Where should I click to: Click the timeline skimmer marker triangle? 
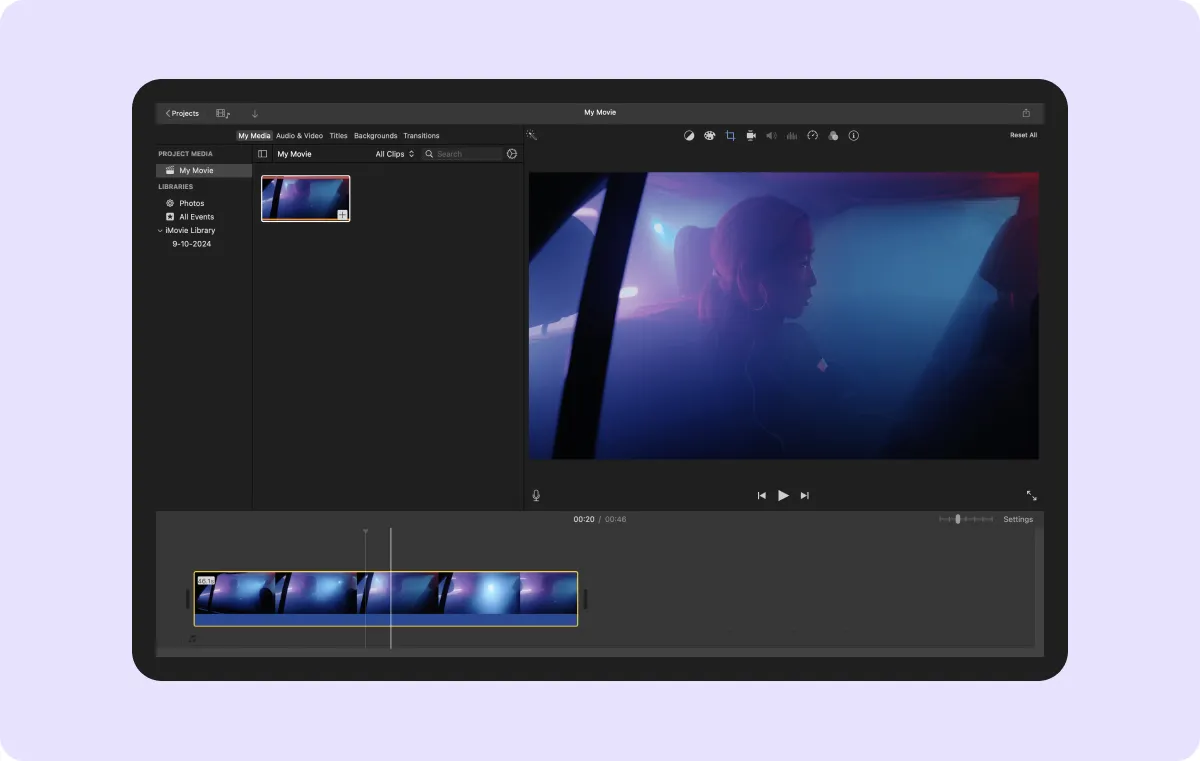tap(365, 531)
